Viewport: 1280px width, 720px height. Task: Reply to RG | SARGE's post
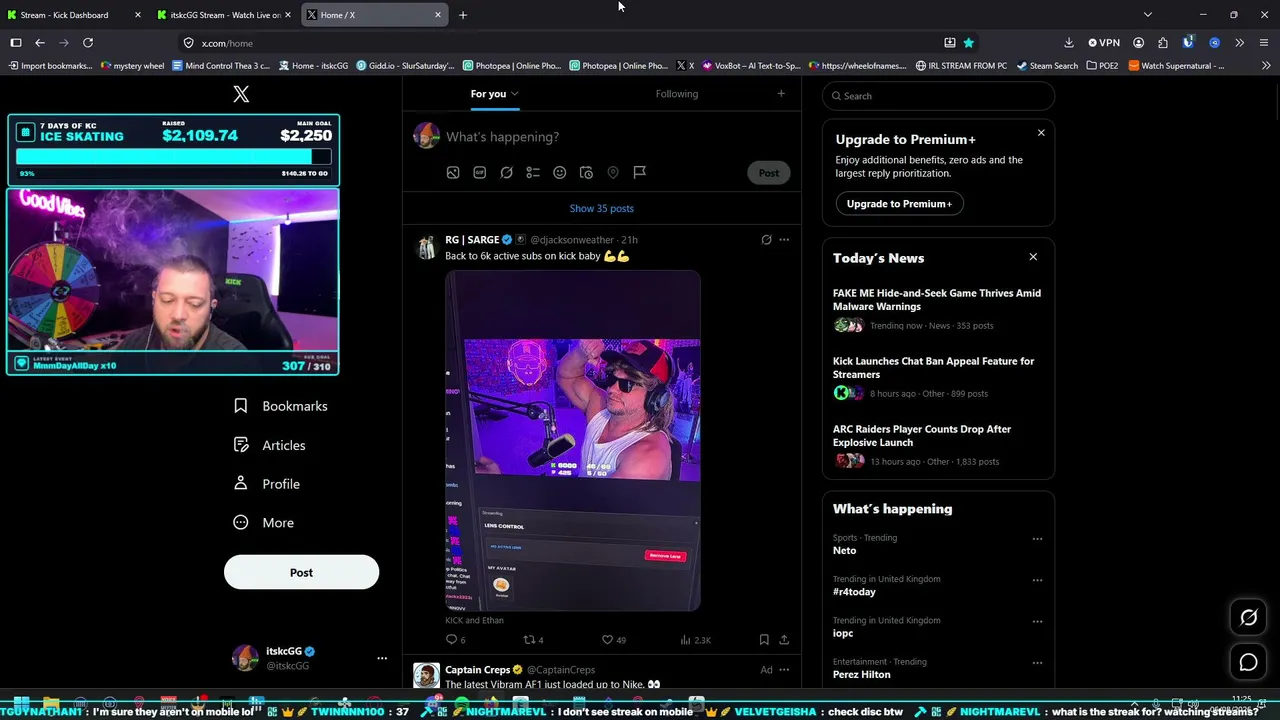455,640
